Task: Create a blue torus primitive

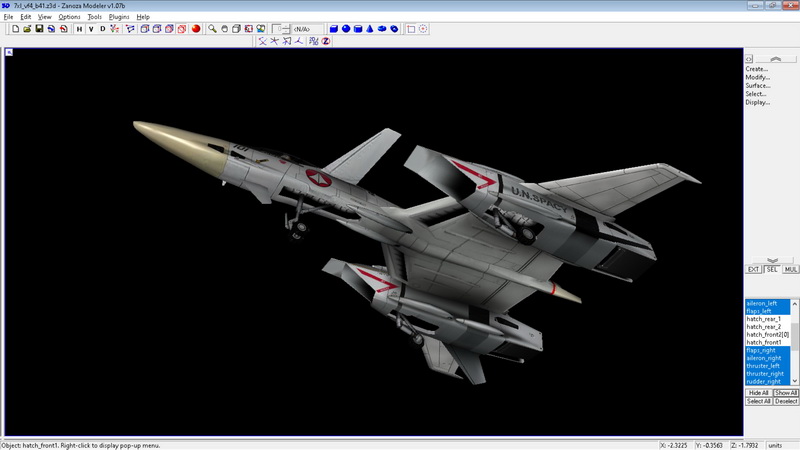Action: (x=382, y=29)
